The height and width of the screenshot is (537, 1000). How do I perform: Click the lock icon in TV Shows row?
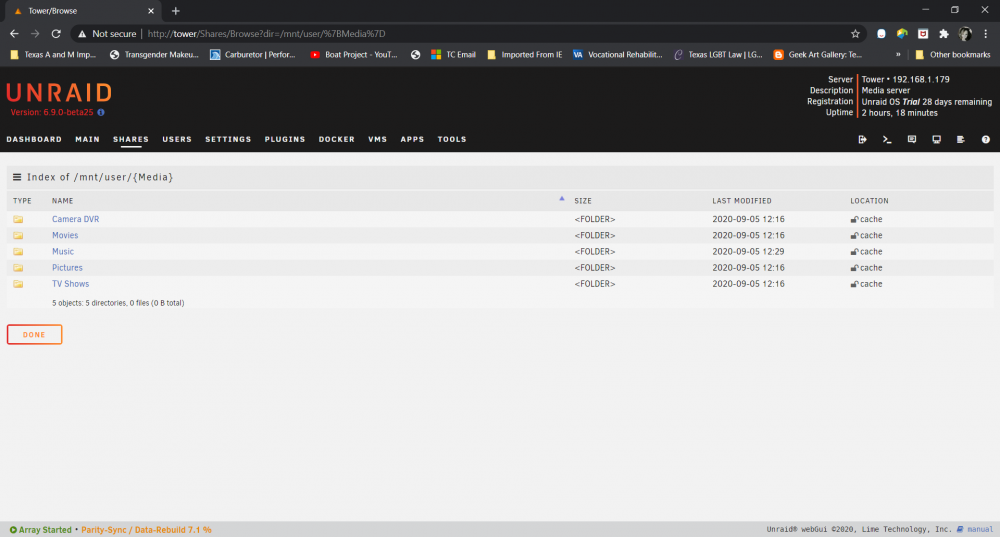(854, 284)
